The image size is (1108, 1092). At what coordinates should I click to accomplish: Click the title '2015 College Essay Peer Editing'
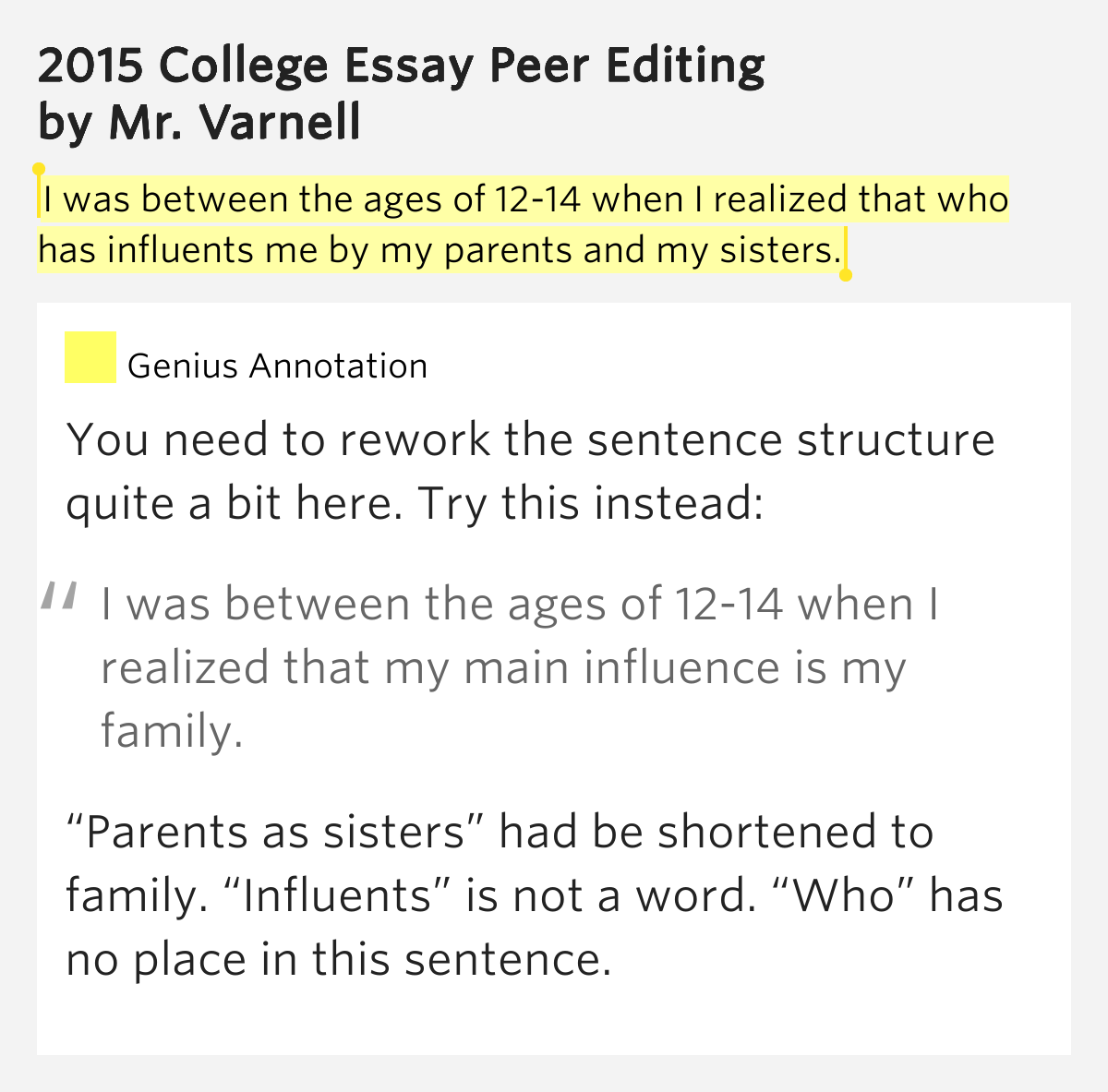point(402,66)
